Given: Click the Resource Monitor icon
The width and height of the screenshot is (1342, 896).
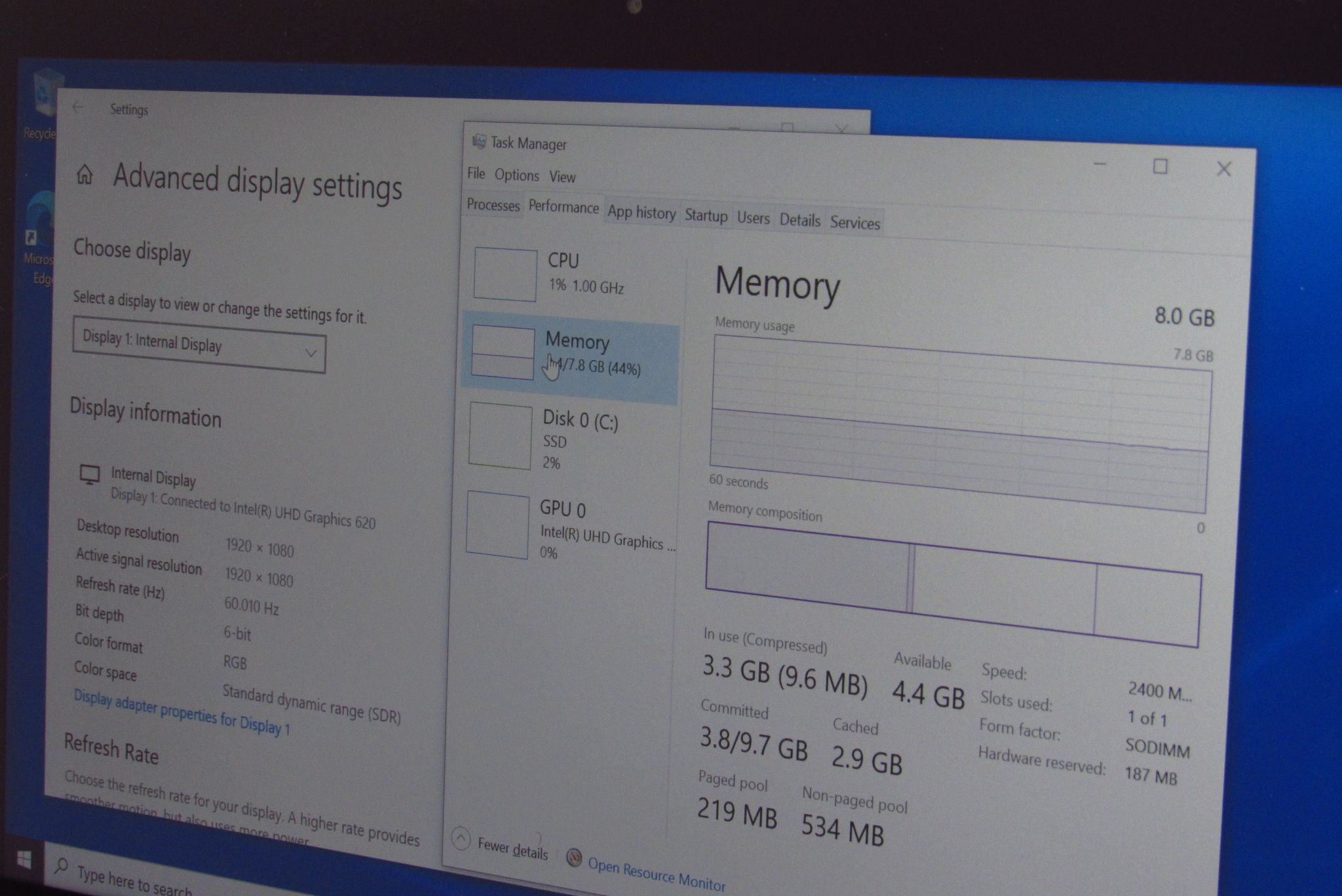Looking at the screenshot, I should [574, 858].
